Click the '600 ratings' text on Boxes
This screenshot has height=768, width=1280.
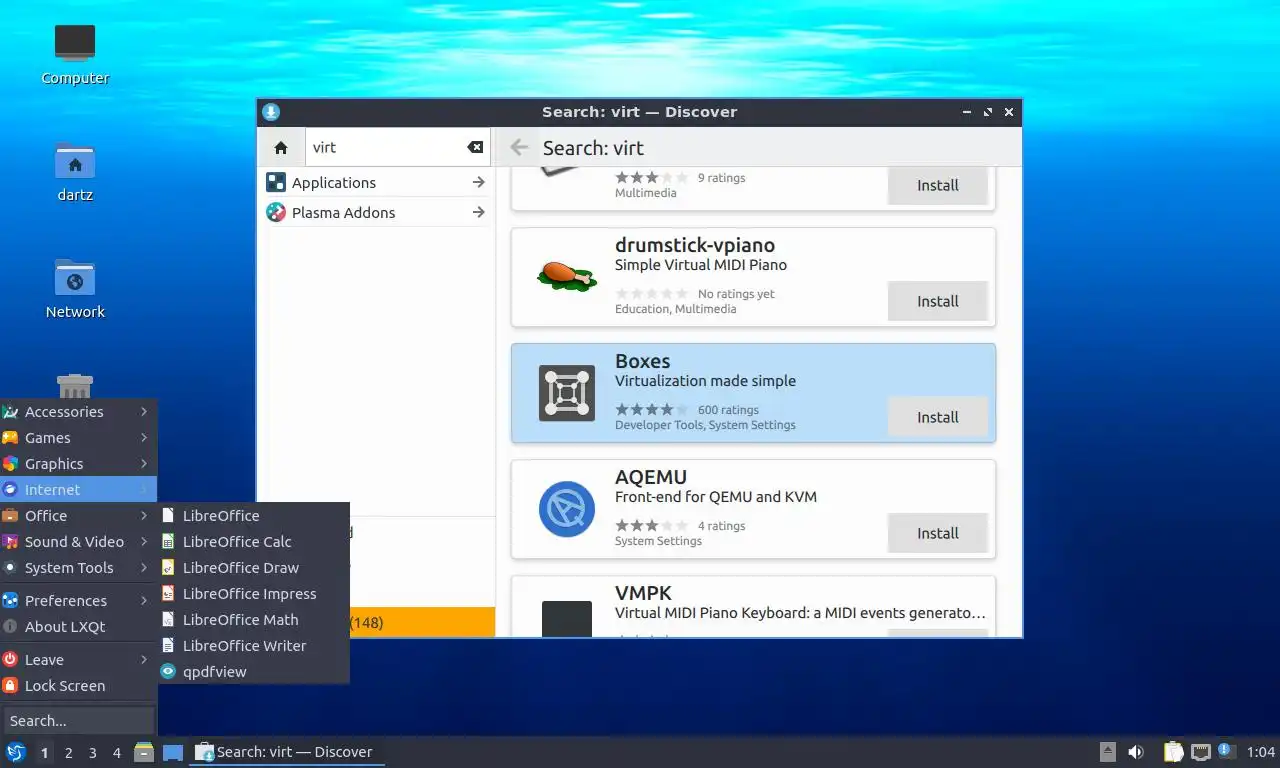click(x=728, y=410)
